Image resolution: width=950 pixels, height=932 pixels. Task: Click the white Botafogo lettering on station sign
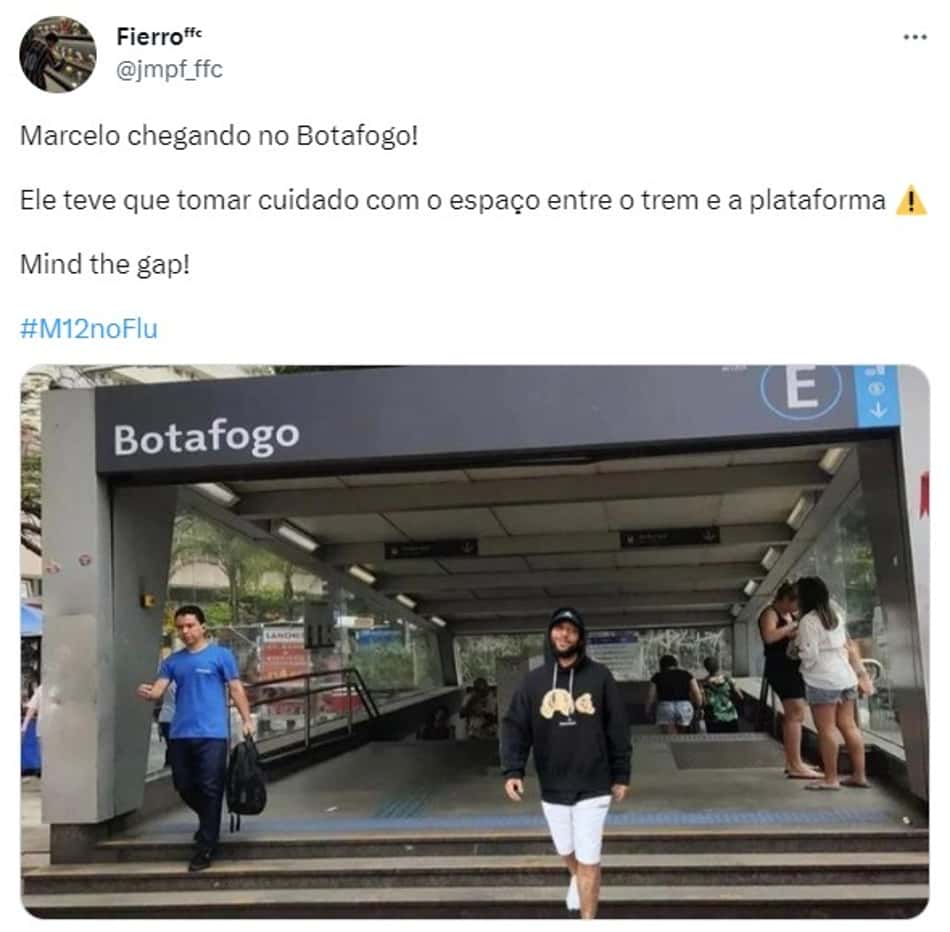(x=207, y=438)
